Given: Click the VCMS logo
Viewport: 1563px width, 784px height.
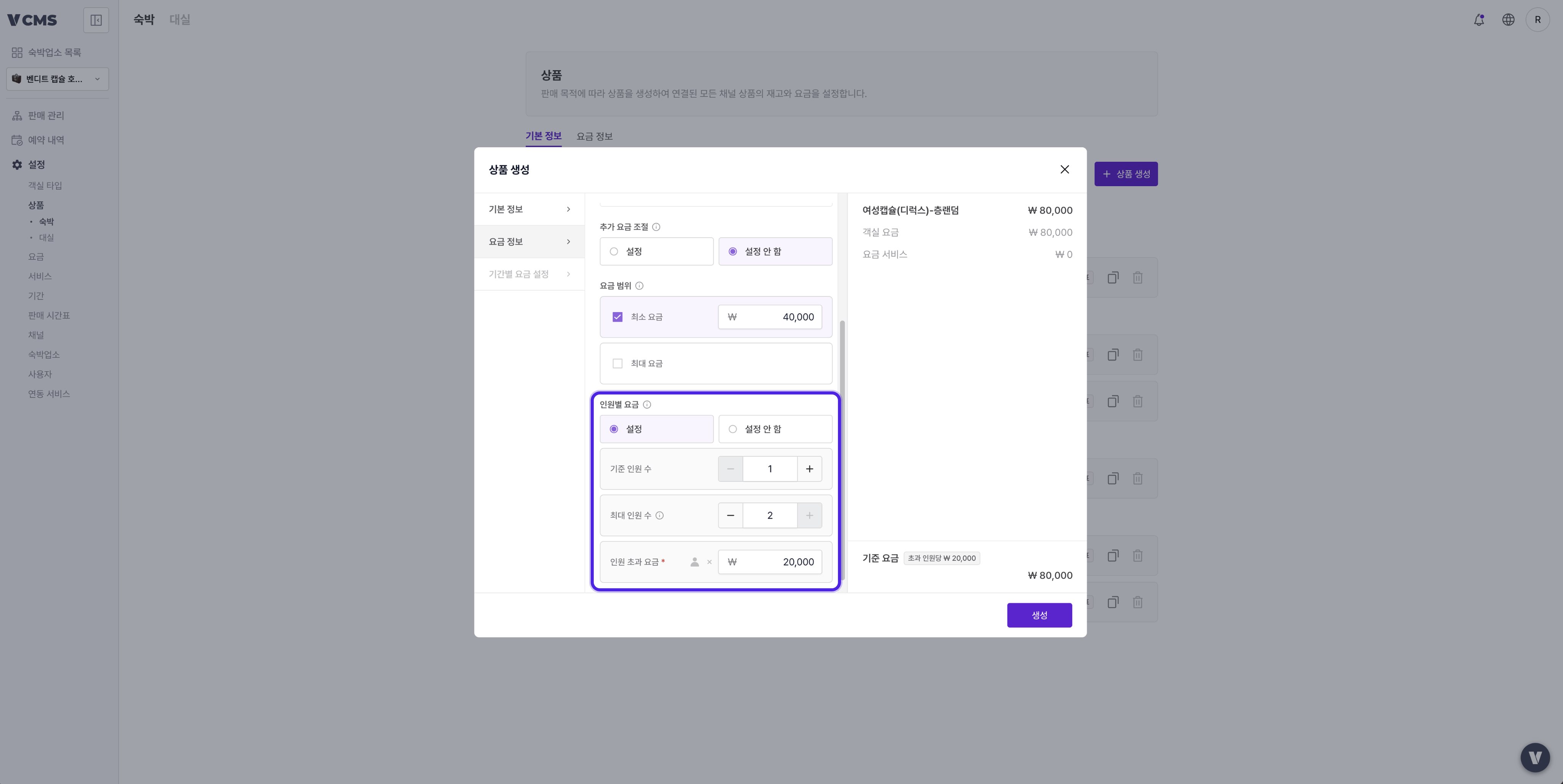Looking at the screenshot, I should pyautogui.click(x=32, y=20).
